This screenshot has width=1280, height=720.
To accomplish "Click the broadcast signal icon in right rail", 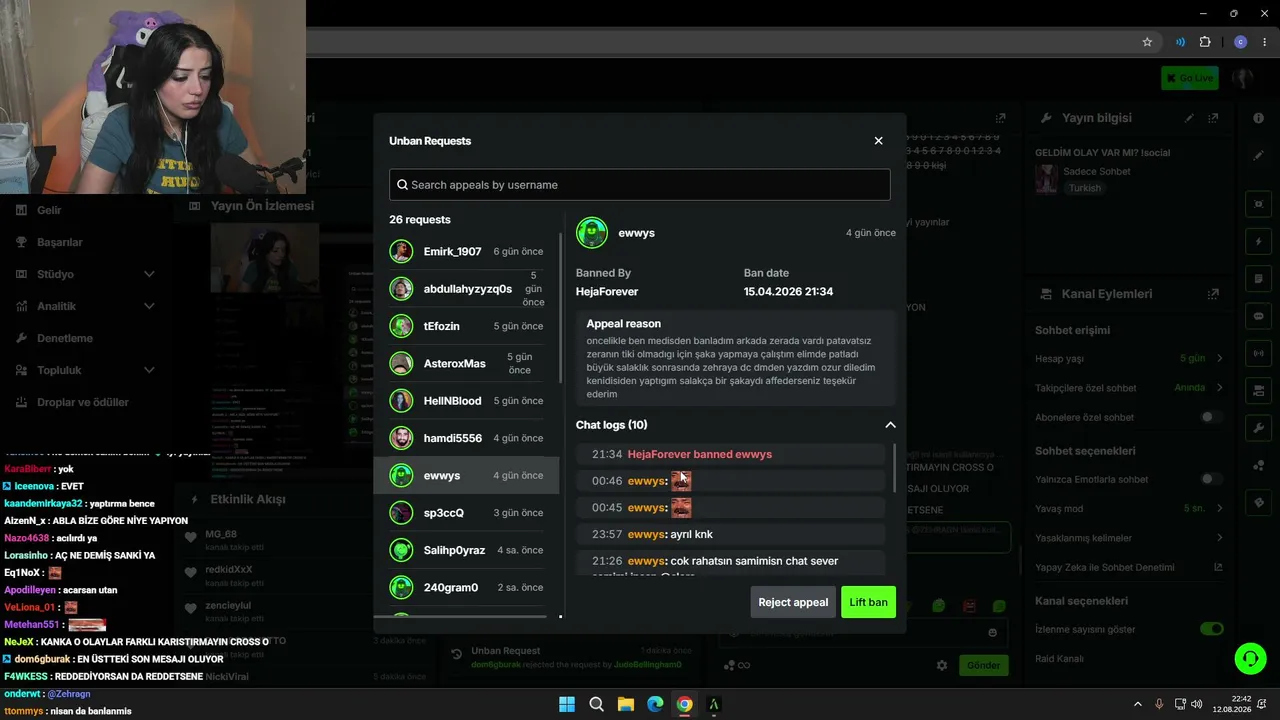I will click(x=1258, y=353).
